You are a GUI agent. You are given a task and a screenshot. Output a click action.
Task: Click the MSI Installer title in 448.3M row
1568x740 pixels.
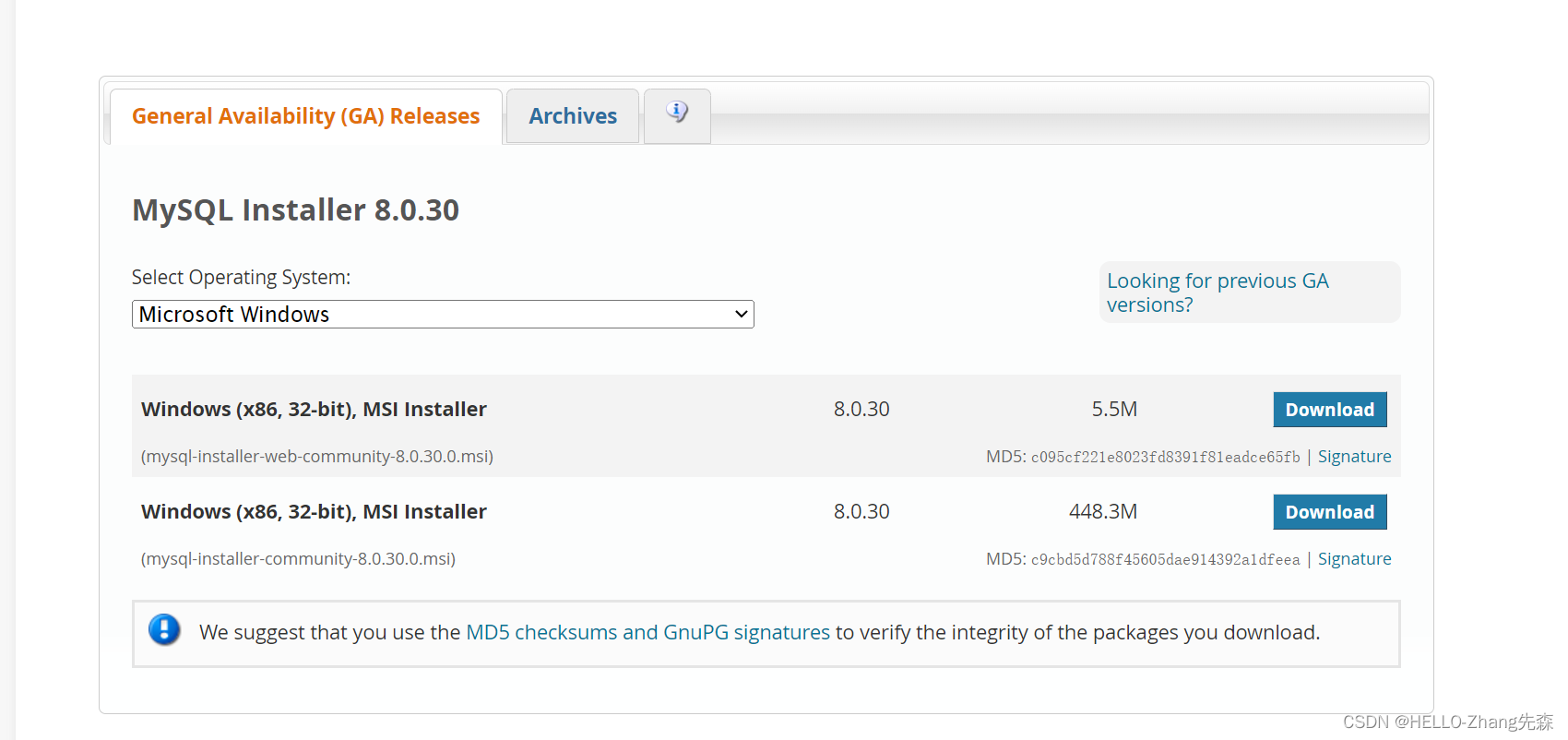pyautogui.click(x=314, y=512)
